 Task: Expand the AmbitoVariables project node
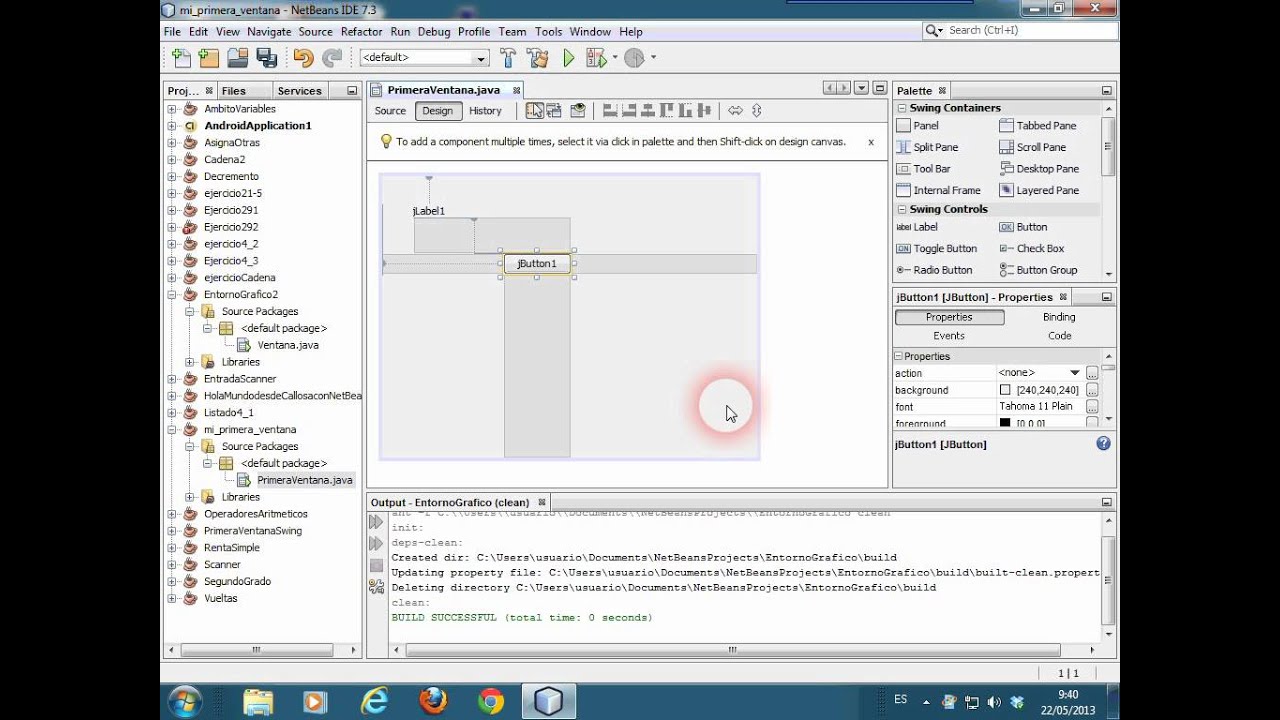click(x=172, y=109)
